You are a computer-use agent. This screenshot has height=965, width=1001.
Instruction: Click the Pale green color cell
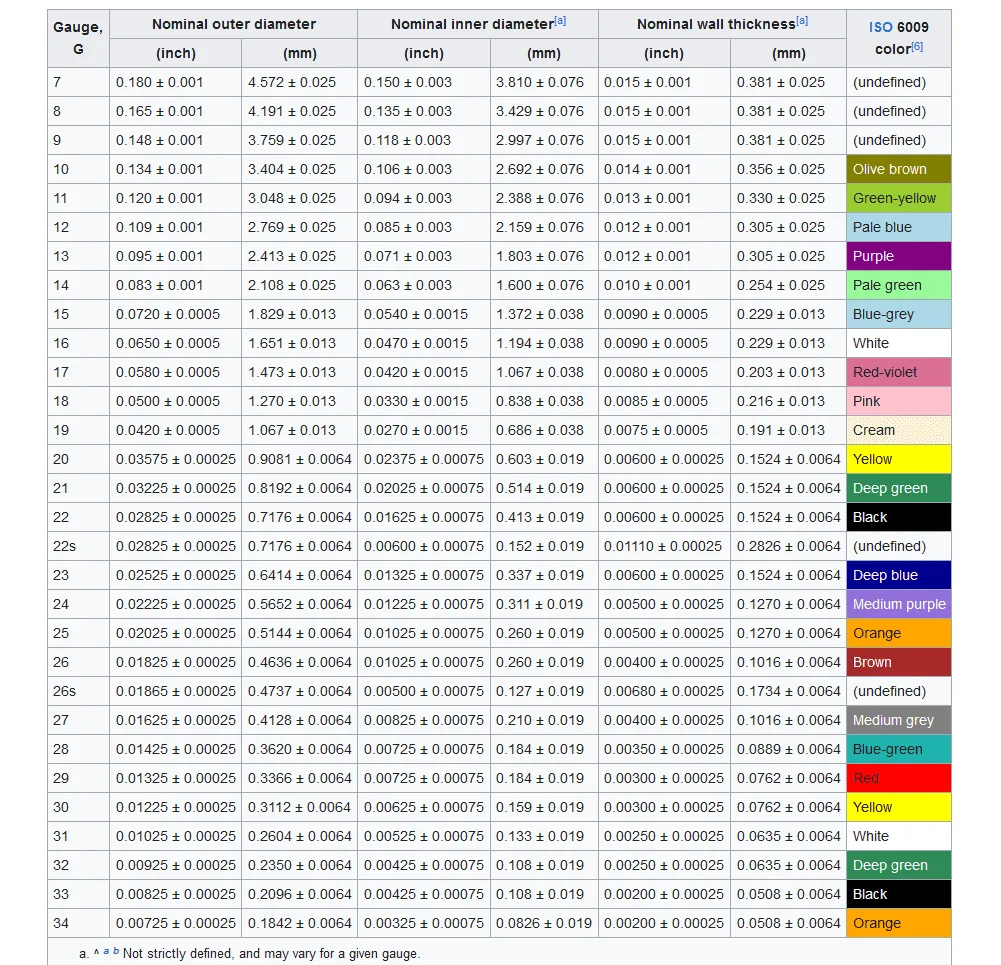pos(899,285)
